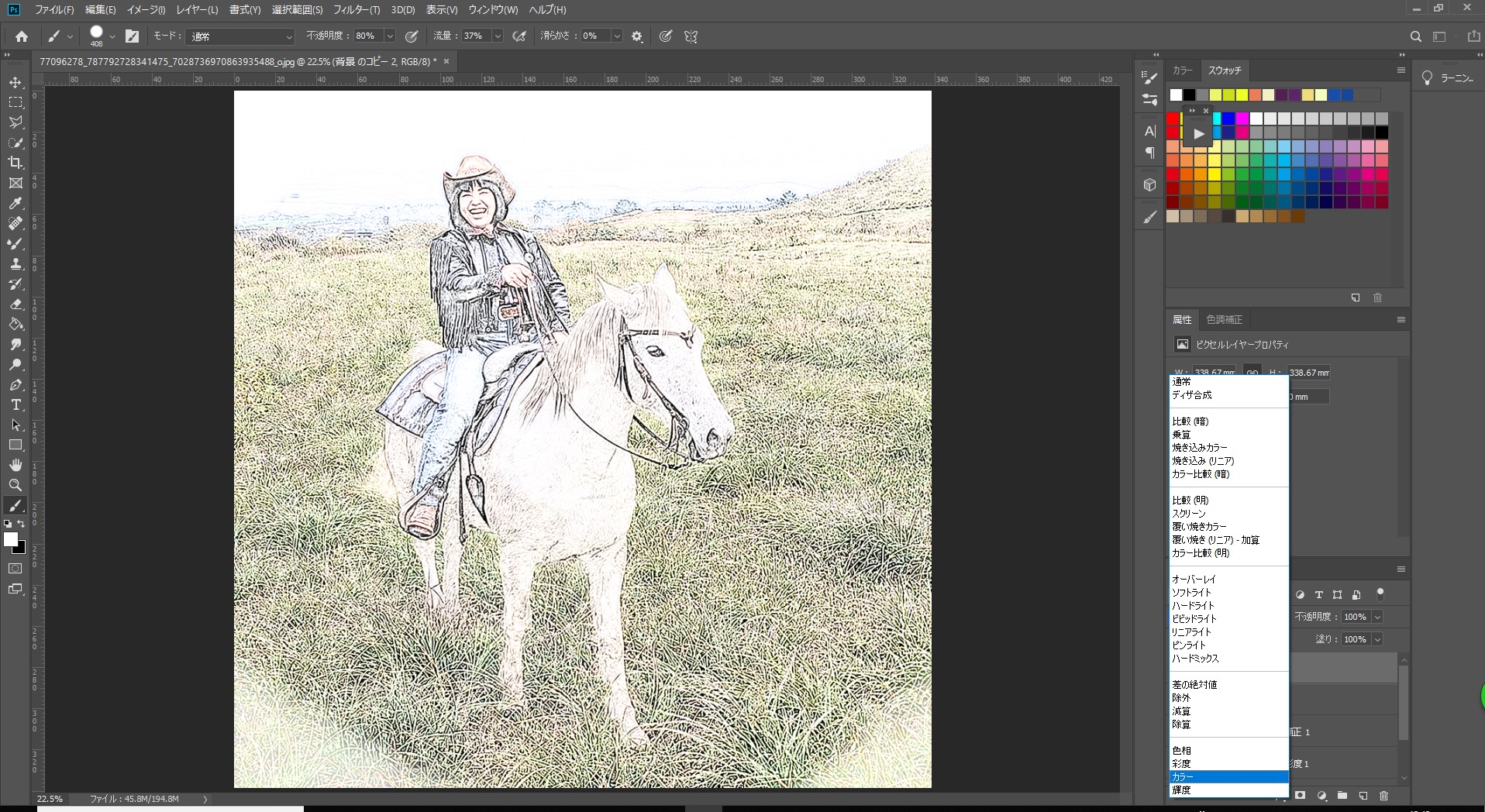The height and width of the screenshot is (812, 1485).
Task: Select the Crop tool
Action: (x=16, y=163)
